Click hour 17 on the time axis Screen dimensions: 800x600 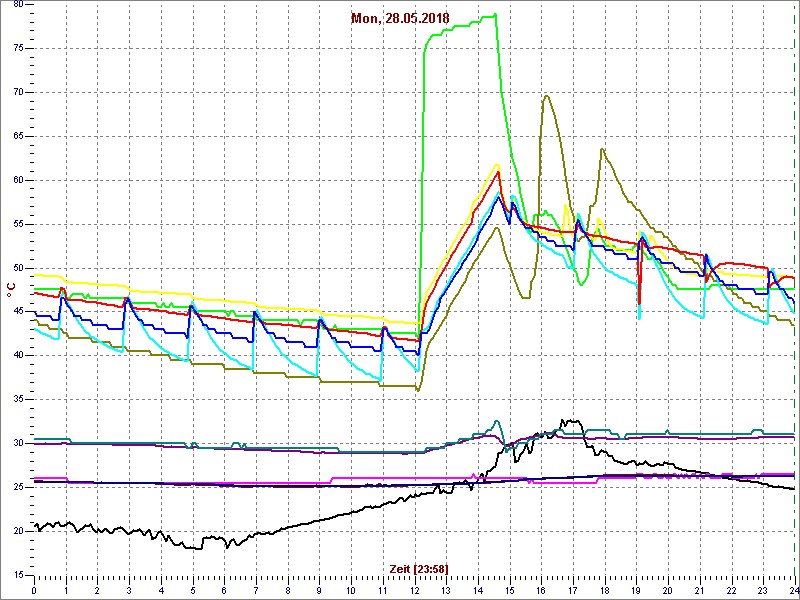pyautogui.click(x=572, y=590)
